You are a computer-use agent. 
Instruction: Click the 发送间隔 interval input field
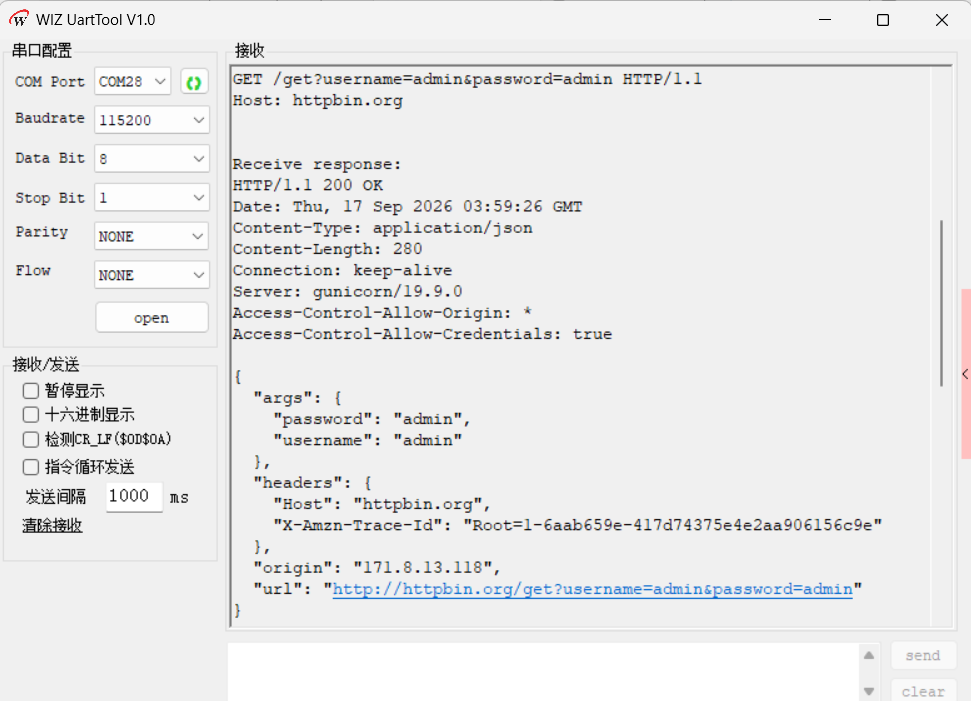134,497
